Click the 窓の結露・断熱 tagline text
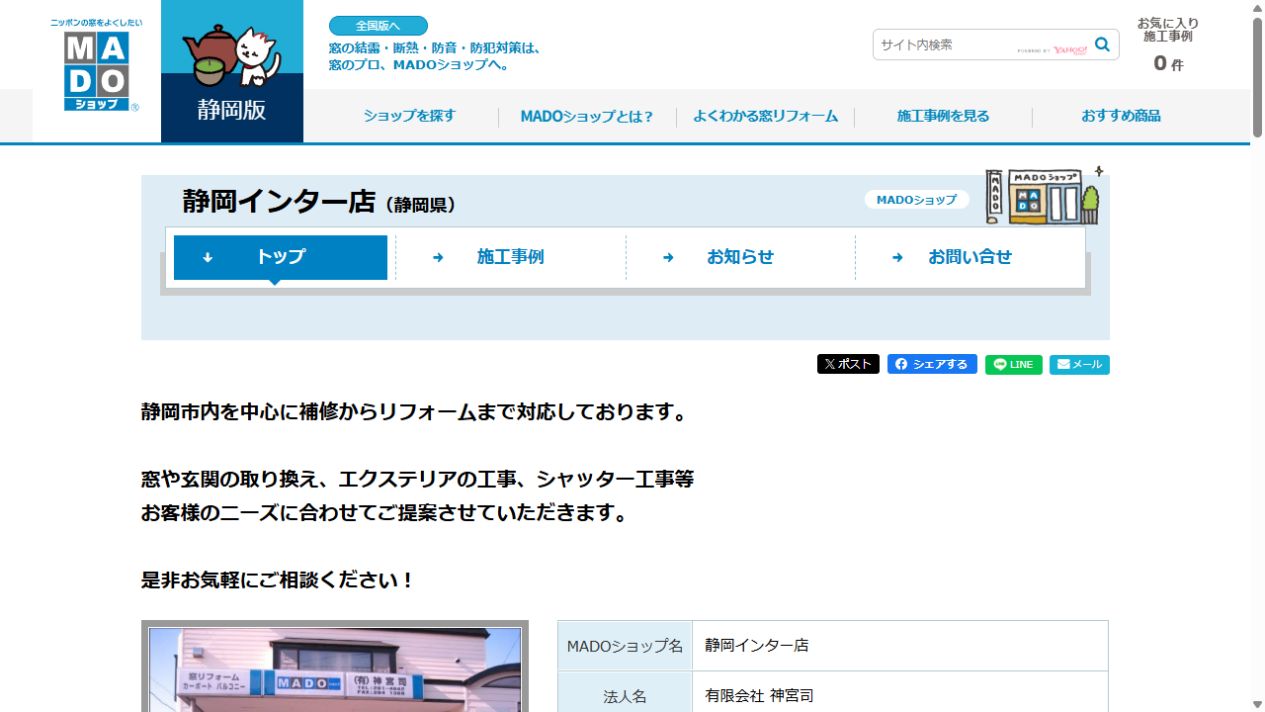1265x712 pixels. [x=435, y=56]
